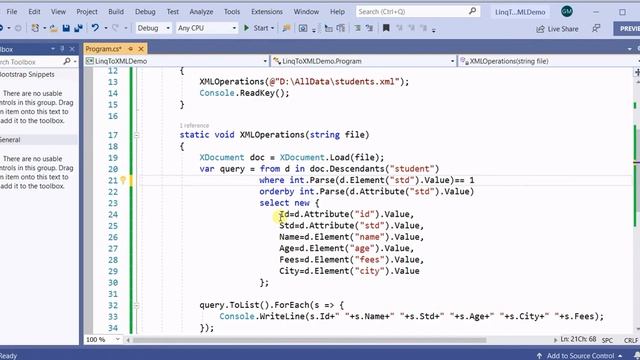The image size is (640, 360).
Task: Click Add to Source Control
Action: click(x=580, y=356)
